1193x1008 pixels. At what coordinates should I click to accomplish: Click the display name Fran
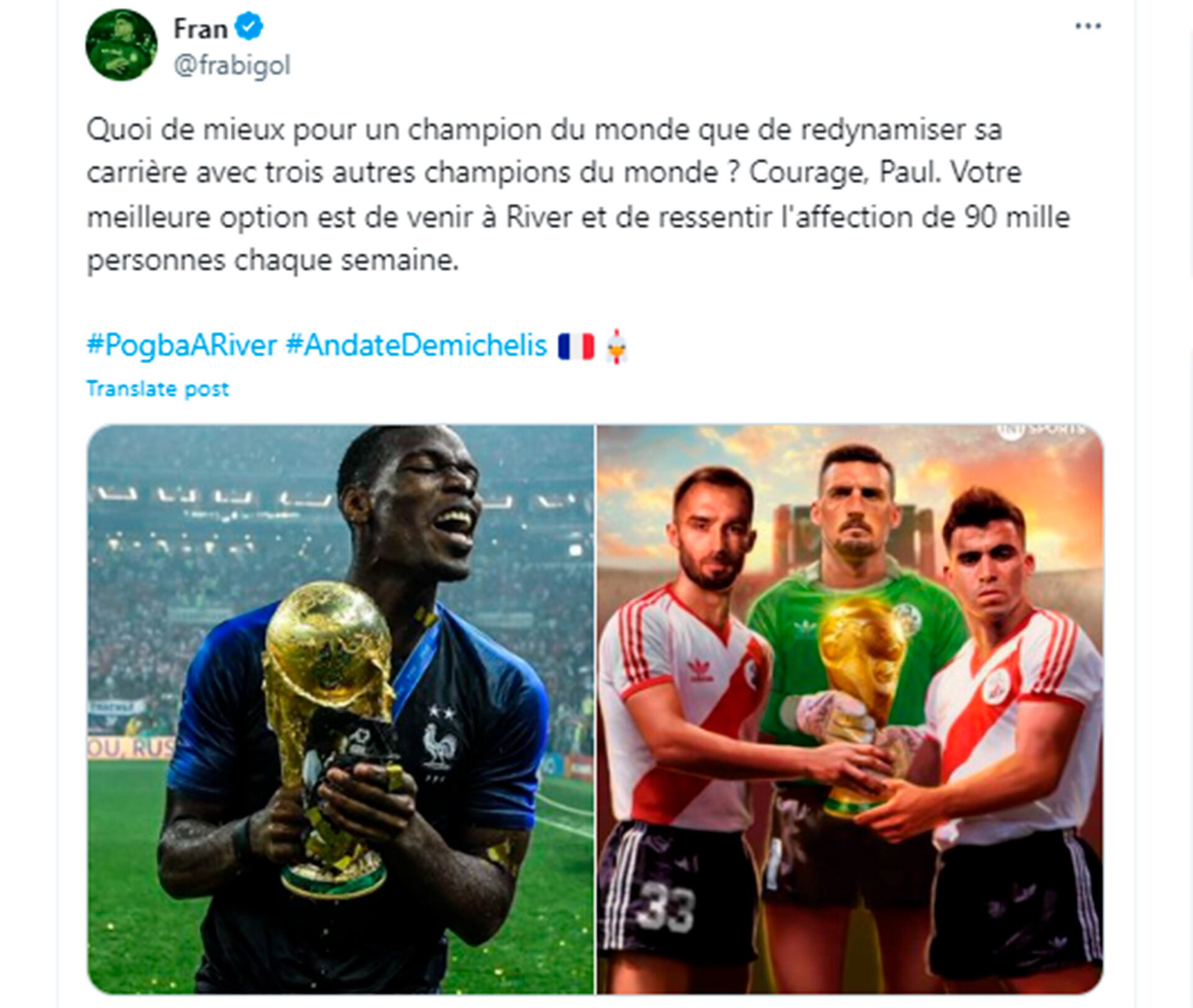[200, 29]
